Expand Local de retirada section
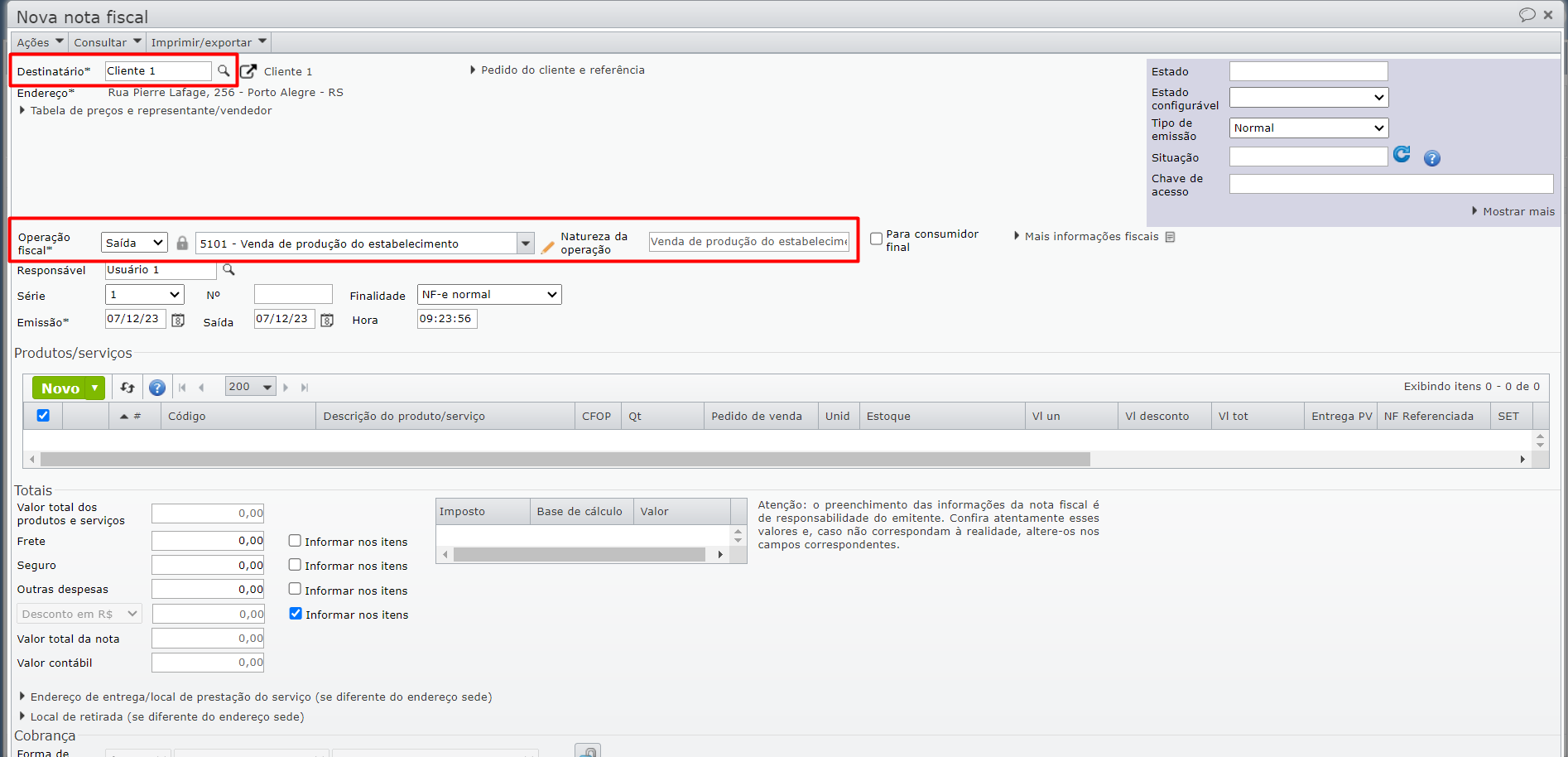 pos(161,717)
